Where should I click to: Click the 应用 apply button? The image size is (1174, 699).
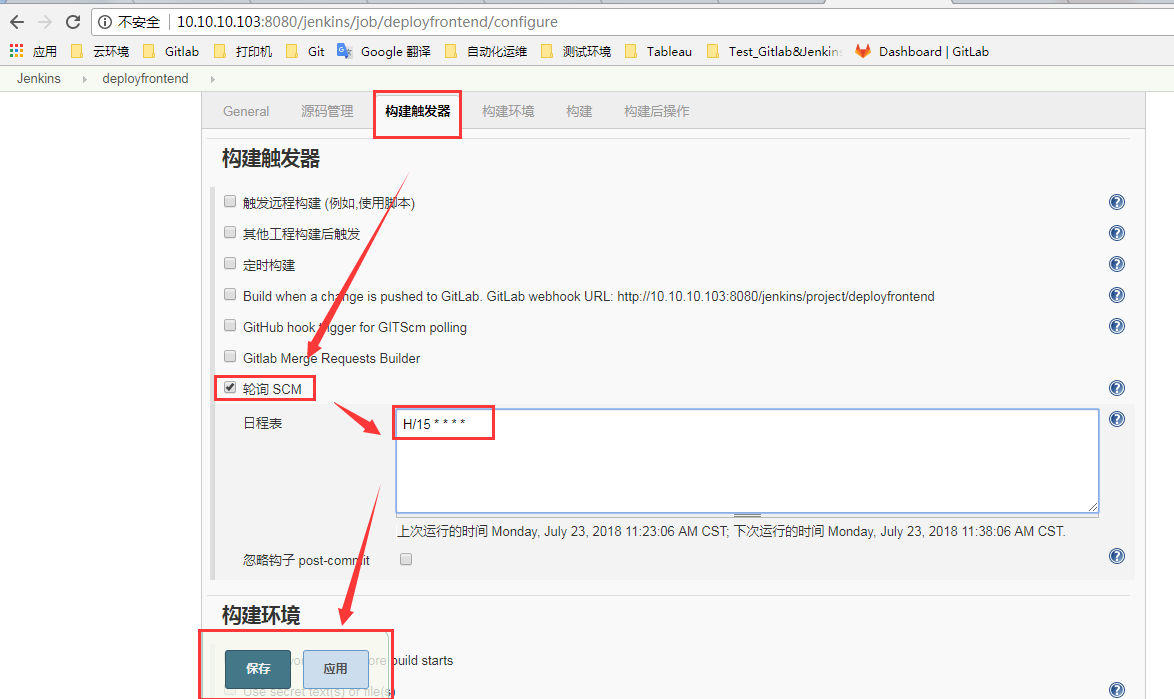click(x=335, y=668)
